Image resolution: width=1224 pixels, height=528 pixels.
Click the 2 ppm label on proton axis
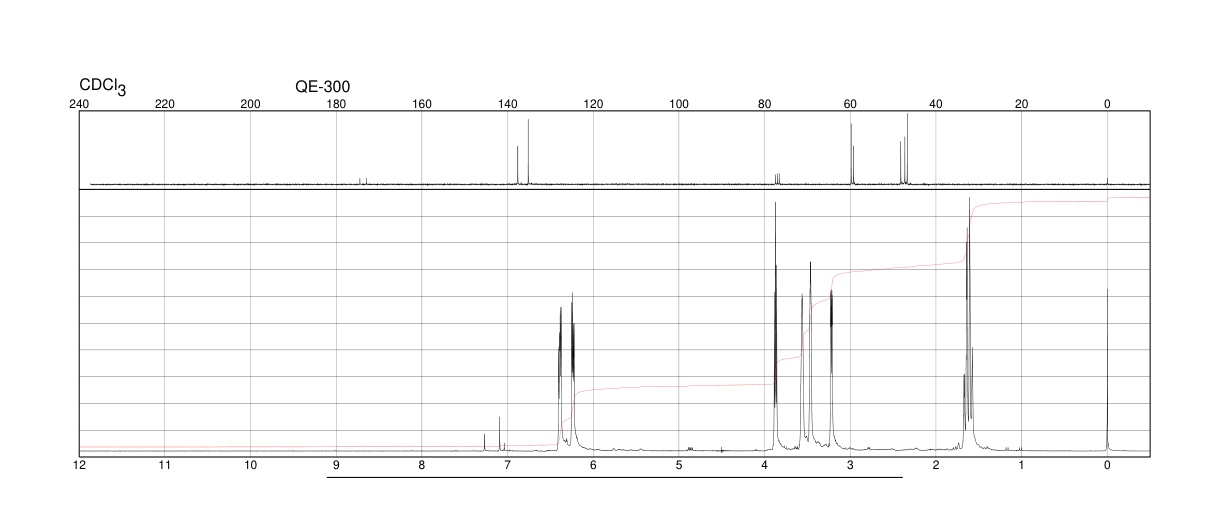[936, 466]
